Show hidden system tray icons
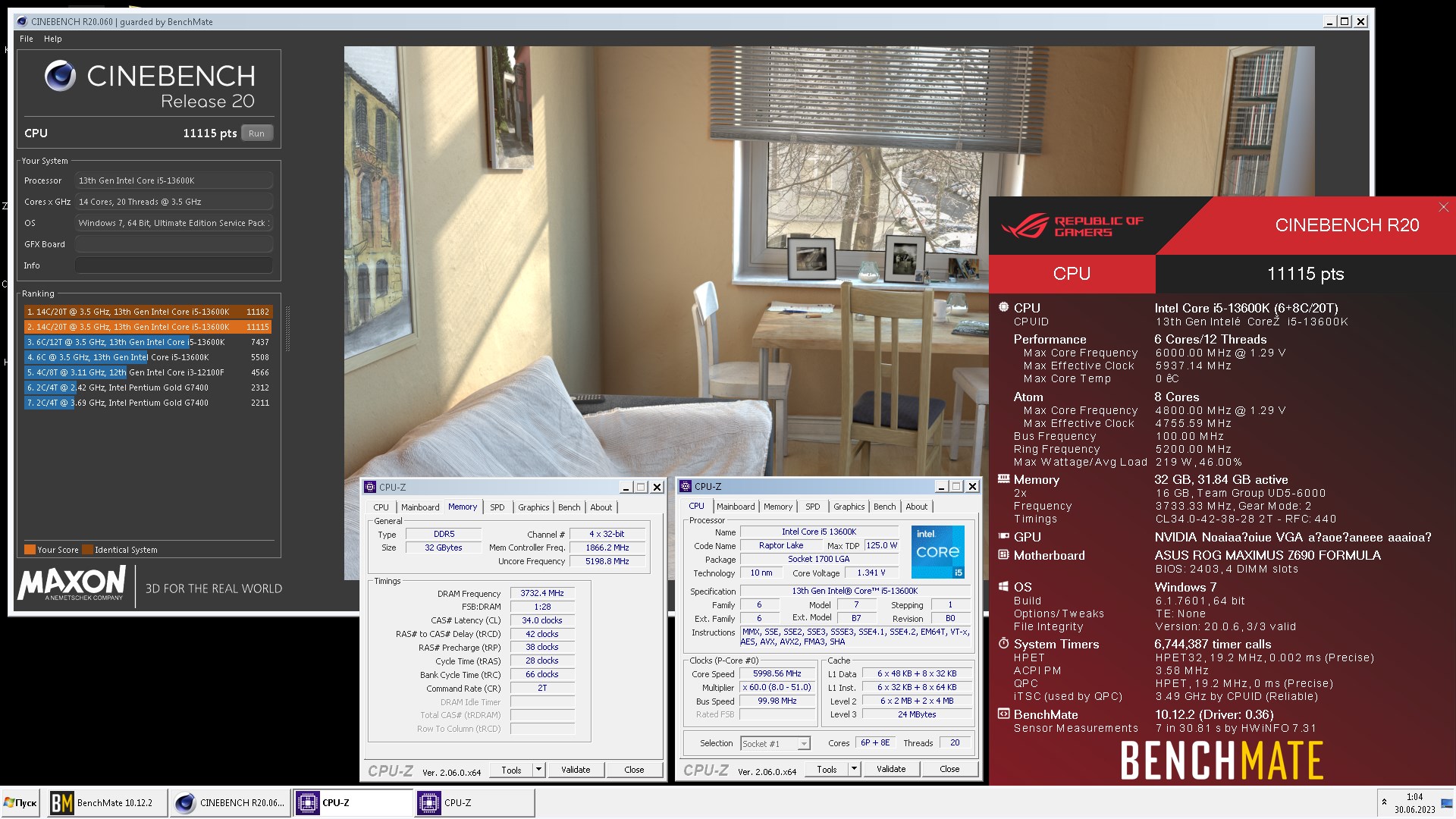 (1385, 802)
